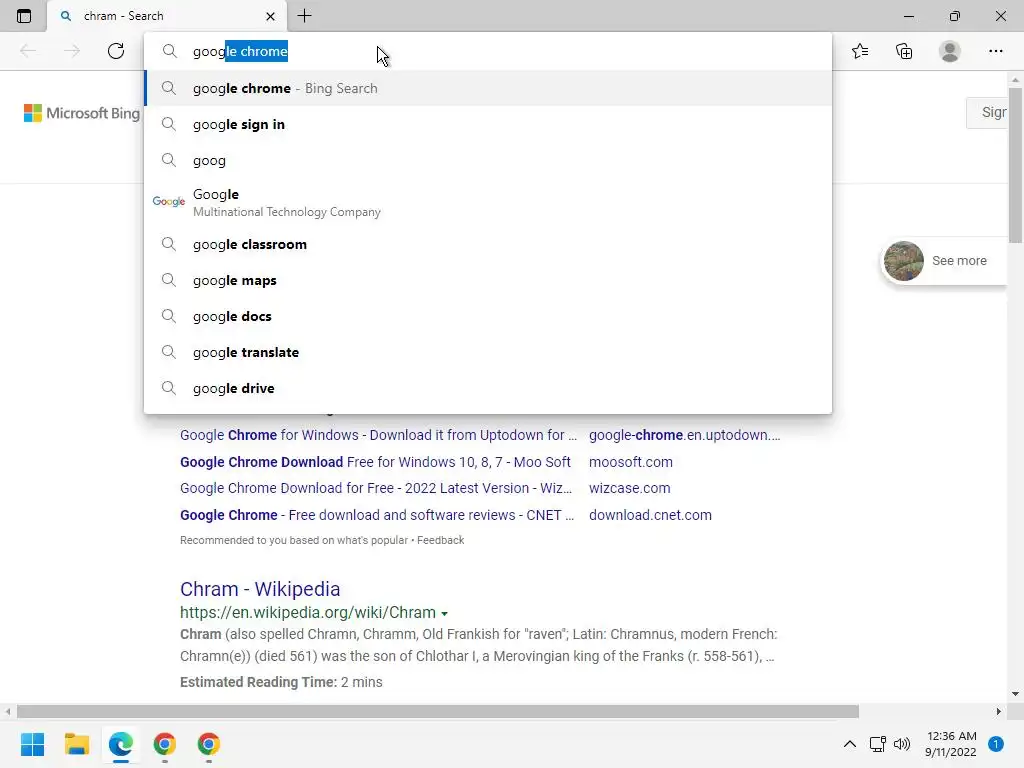This screenshot has height=768, width=1024.
Task: Go back using the back arrow
Action: tap(28, 51)
